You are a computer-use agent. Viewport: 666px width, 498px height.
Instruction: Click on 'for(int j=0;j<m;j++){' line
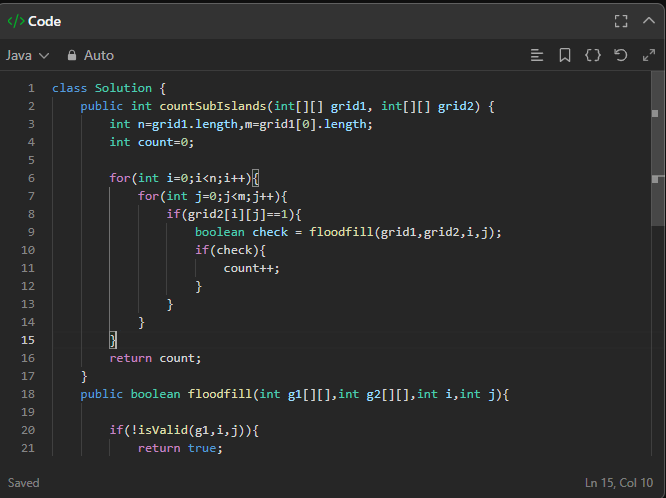click(212, 196)
